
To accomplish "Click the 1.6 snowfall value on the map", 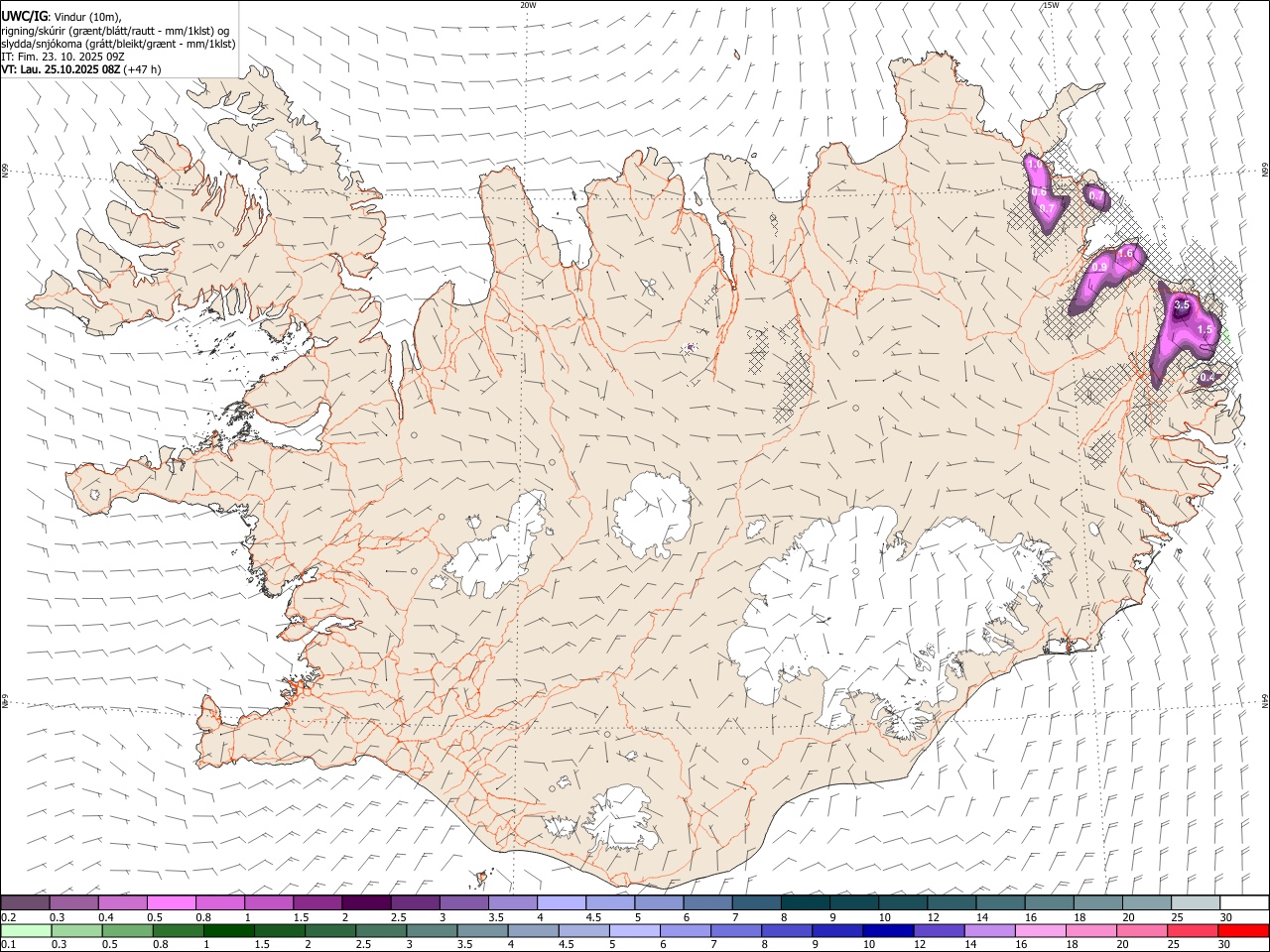I will [x=1125, y=254].
